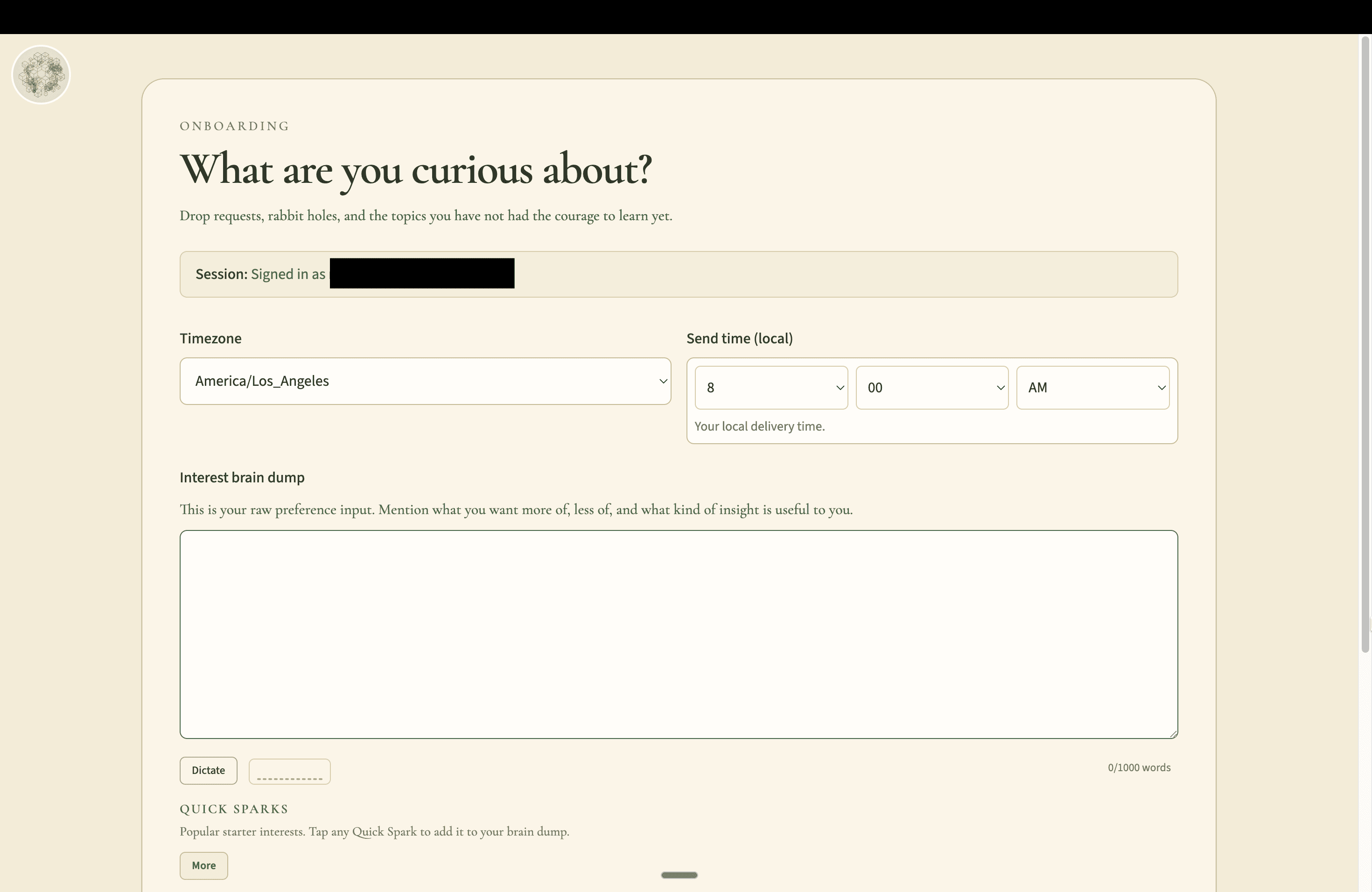This screenshot has width=1372, height=892.
Task: Open the hour dropdown showing 8
Action: point(771,388)
